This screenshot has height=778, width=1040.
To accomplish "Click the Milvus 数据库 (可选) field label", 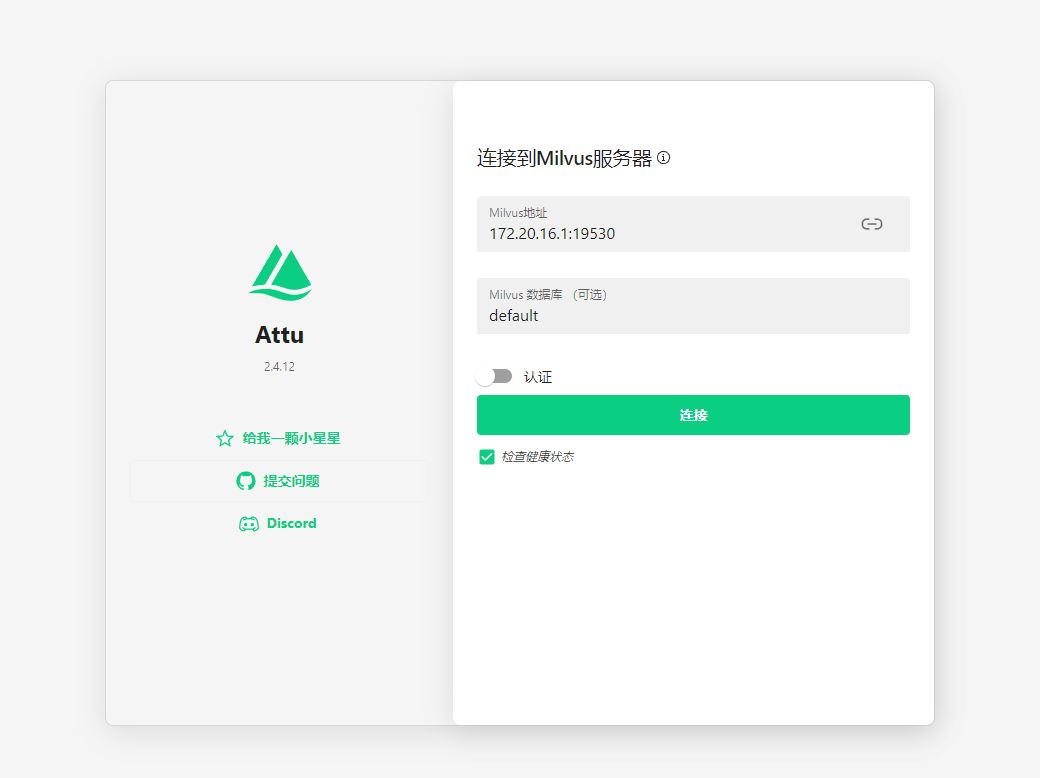I will pos(548,295).
